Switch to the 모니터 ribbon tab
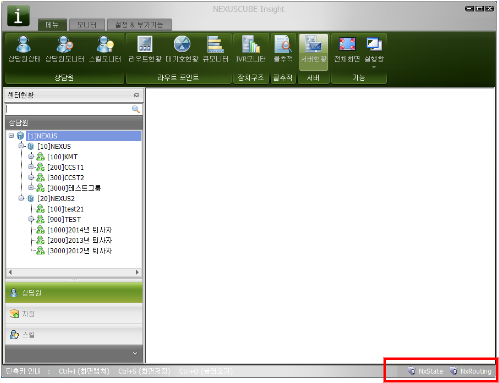This screenshot has width=499, height=383. point(87,25)
